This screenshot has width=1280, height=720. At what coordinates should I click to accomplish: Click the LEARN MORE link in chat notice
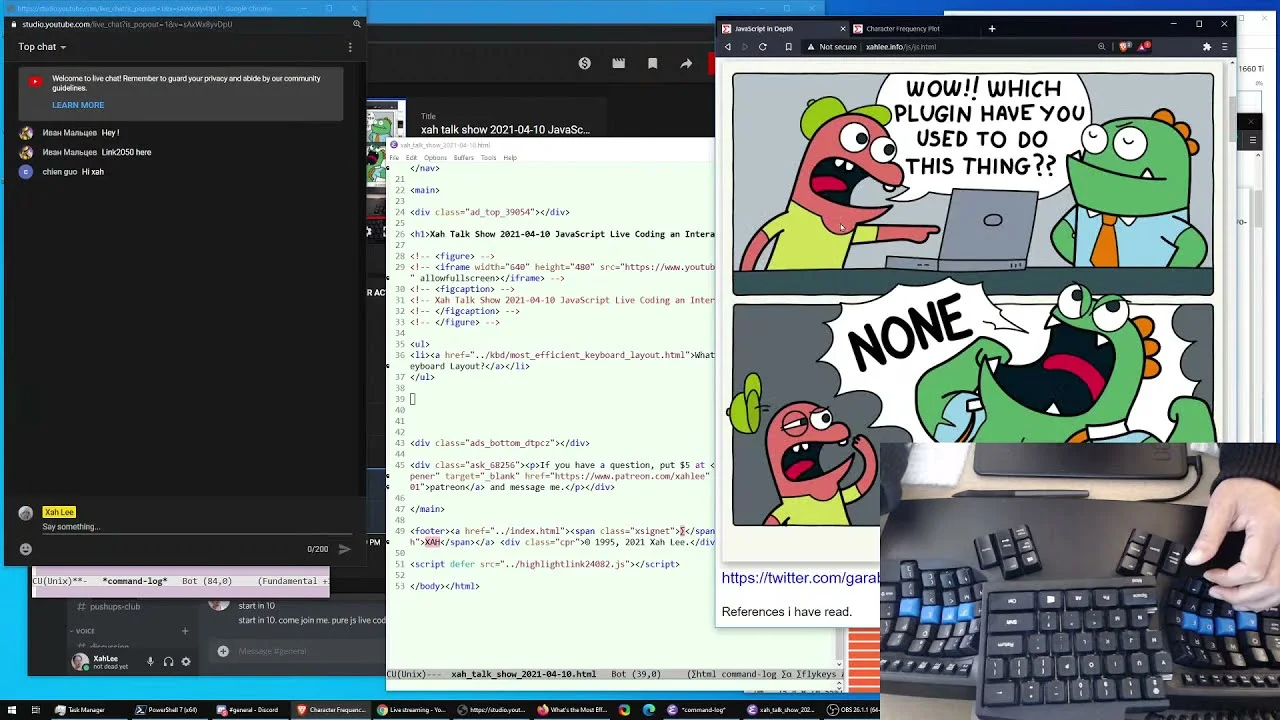(x=78, y=105)
